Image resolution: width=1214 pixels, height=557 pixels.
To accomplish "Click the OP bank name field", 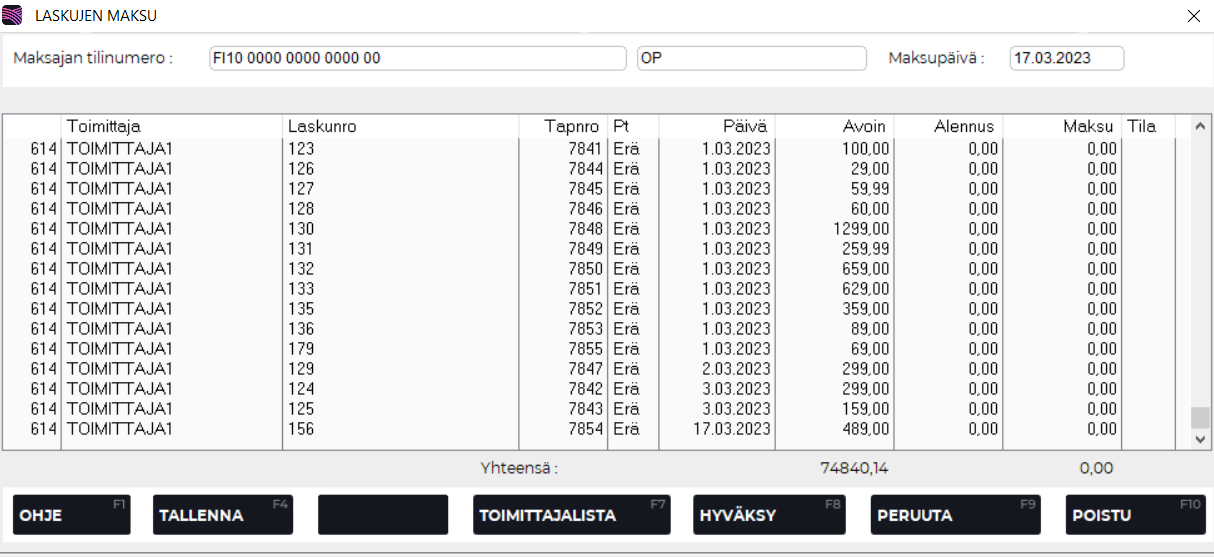I will pyautogui.click(x=751, y=58).
